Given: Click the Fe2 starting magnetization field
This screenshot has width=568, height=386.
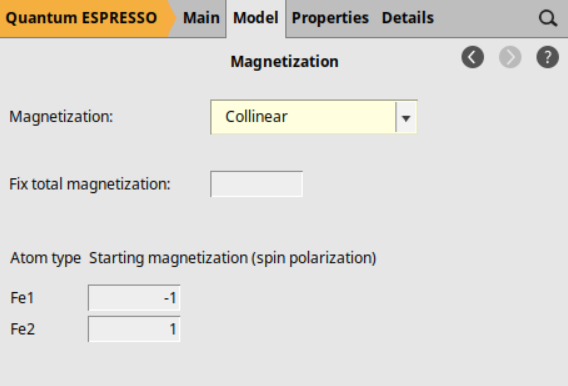Looking at the screenshot, I should (134, 329).
